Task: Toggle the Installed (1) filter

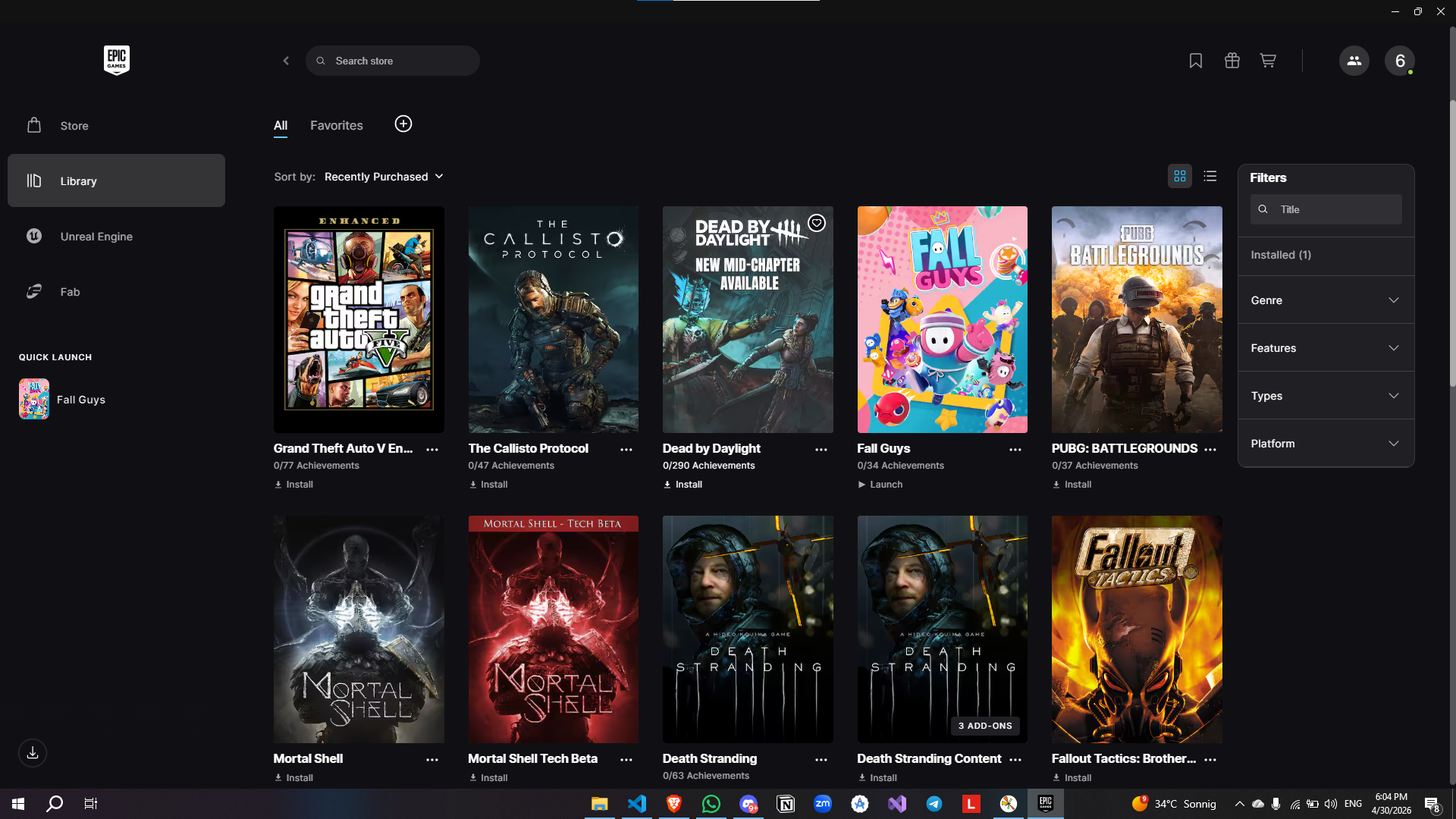Action: (1326, 255)
